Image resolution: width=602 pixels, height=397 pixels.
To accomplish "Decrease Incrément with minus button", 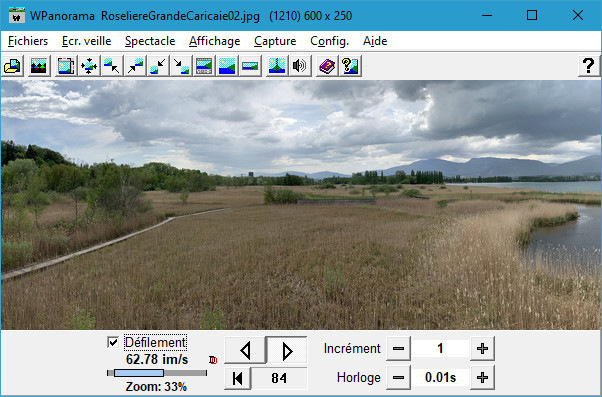I will point(399,349).
